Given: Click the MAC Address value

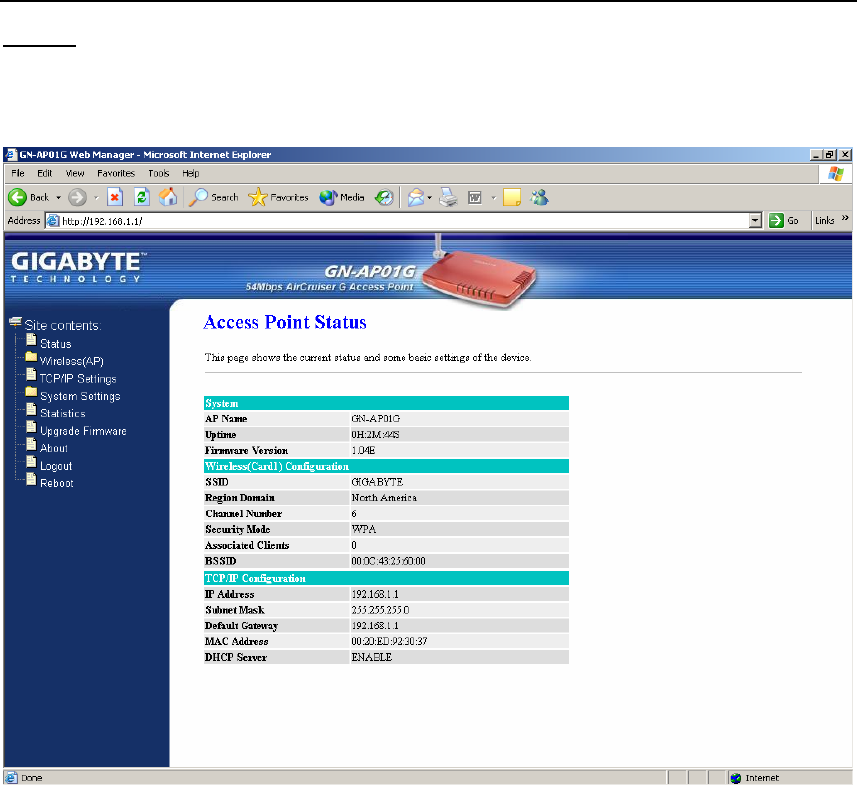Looking at the screenshot, I should 389,641.
